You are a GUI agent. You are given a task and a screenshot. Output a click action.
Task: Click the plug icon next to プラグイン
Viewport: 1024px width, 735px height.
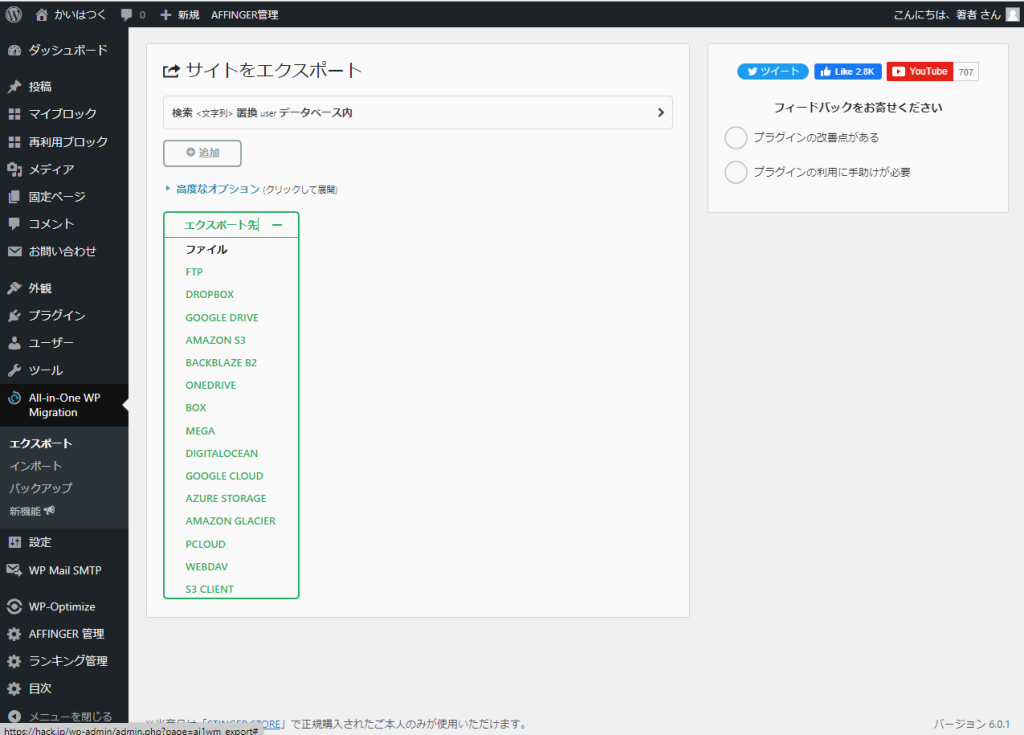(x=14, y=316)
